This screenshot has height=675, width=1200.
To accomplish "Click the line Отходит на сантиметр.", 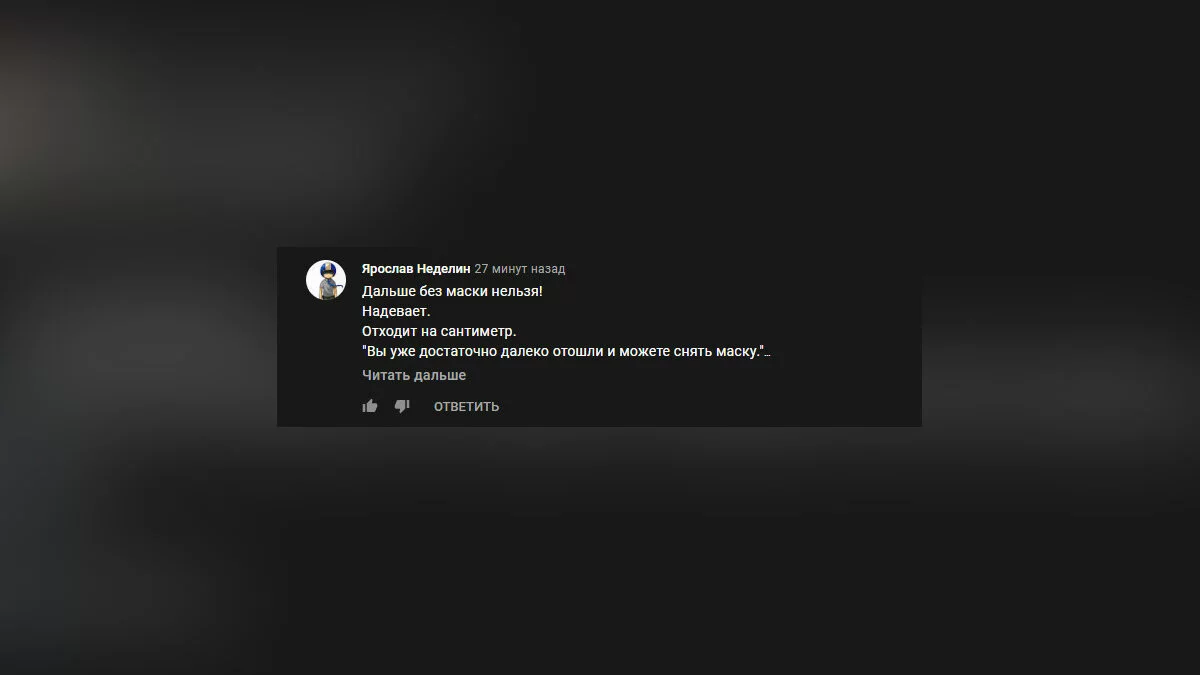I will (439, 331).
